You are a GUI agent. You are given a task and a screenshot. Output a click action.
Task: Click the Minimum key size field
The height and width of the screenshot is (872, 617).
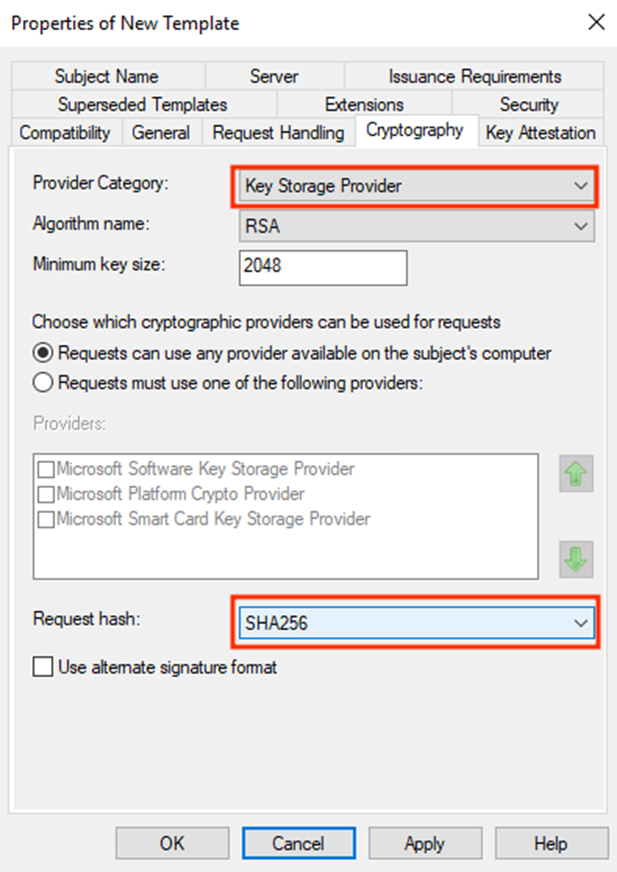coord(323,267)
